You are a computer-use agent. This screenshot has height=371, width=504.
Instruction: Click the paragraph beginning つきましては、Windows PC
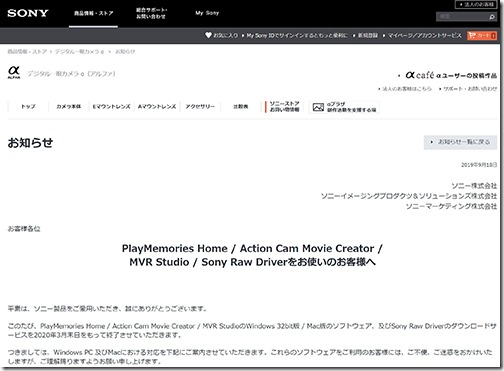point(250,357)
